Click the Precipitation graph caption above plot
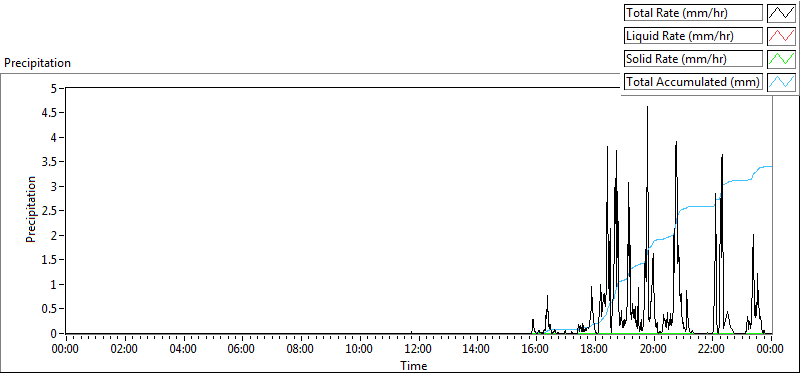Screen dimensions: 800x373 (x=37, y=63)
